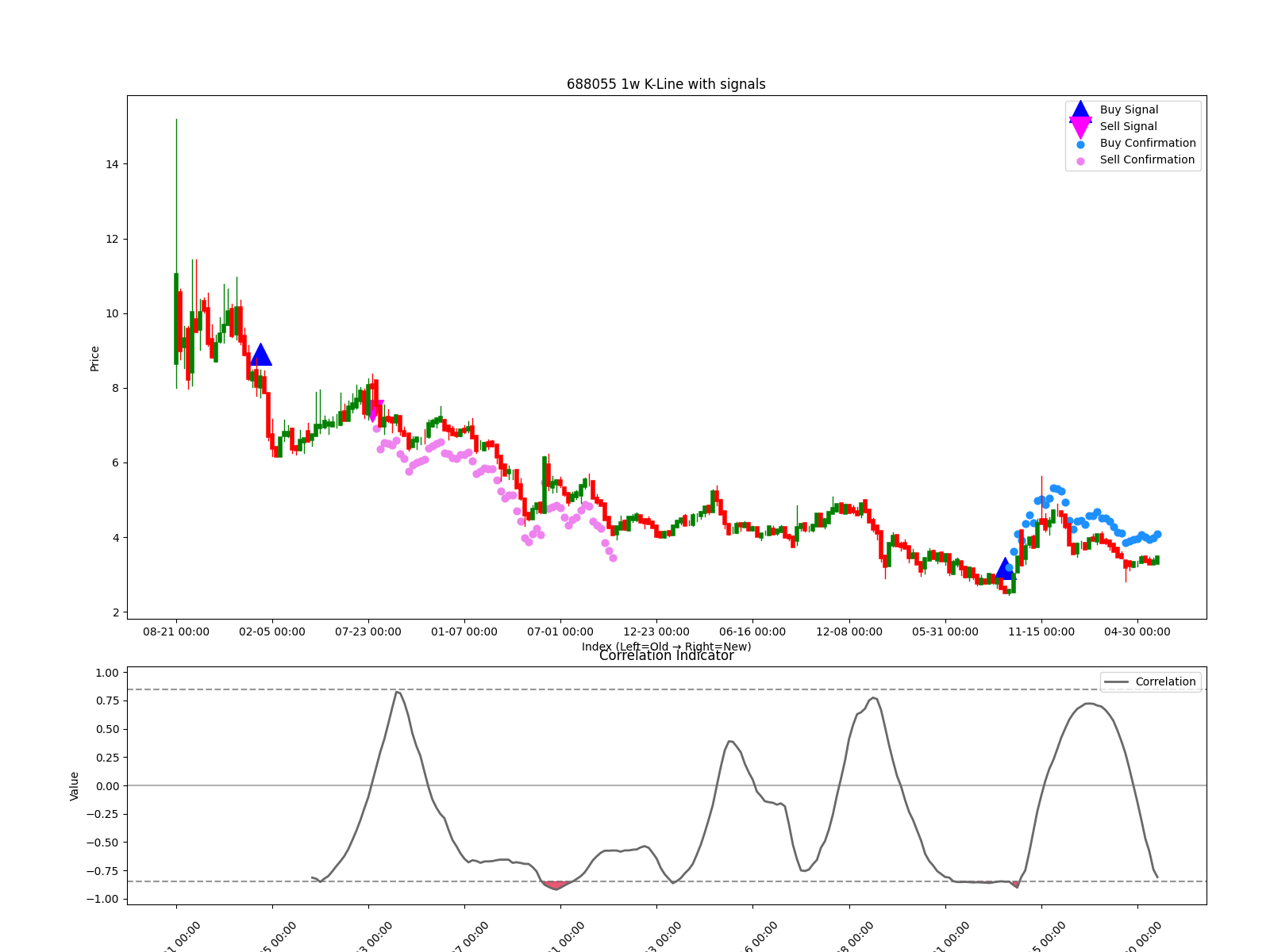Click the correlation axis value −1.00

click(102, 899)
